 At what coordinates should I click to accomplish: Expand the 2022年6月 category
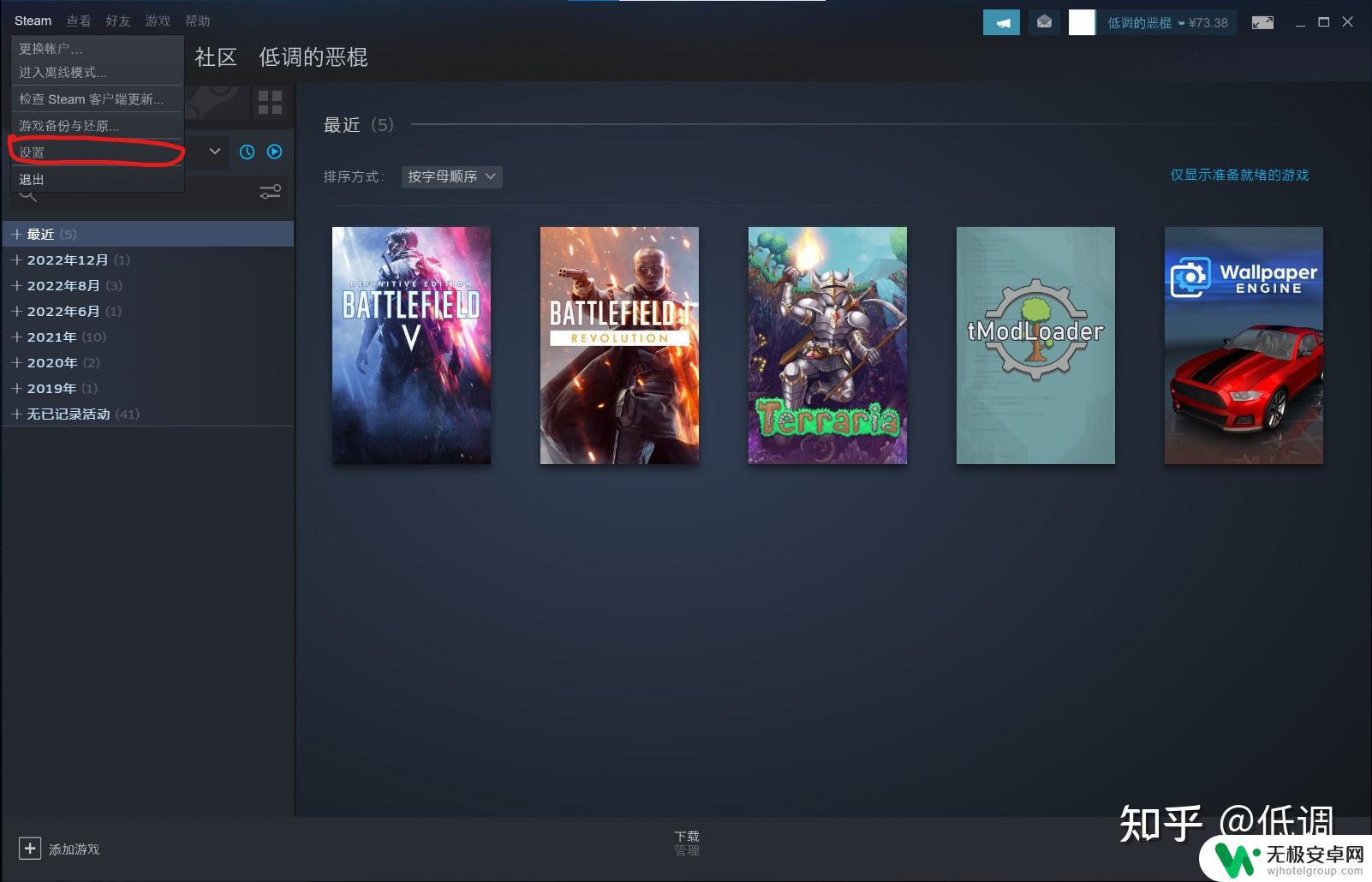[x=147, y=311]
